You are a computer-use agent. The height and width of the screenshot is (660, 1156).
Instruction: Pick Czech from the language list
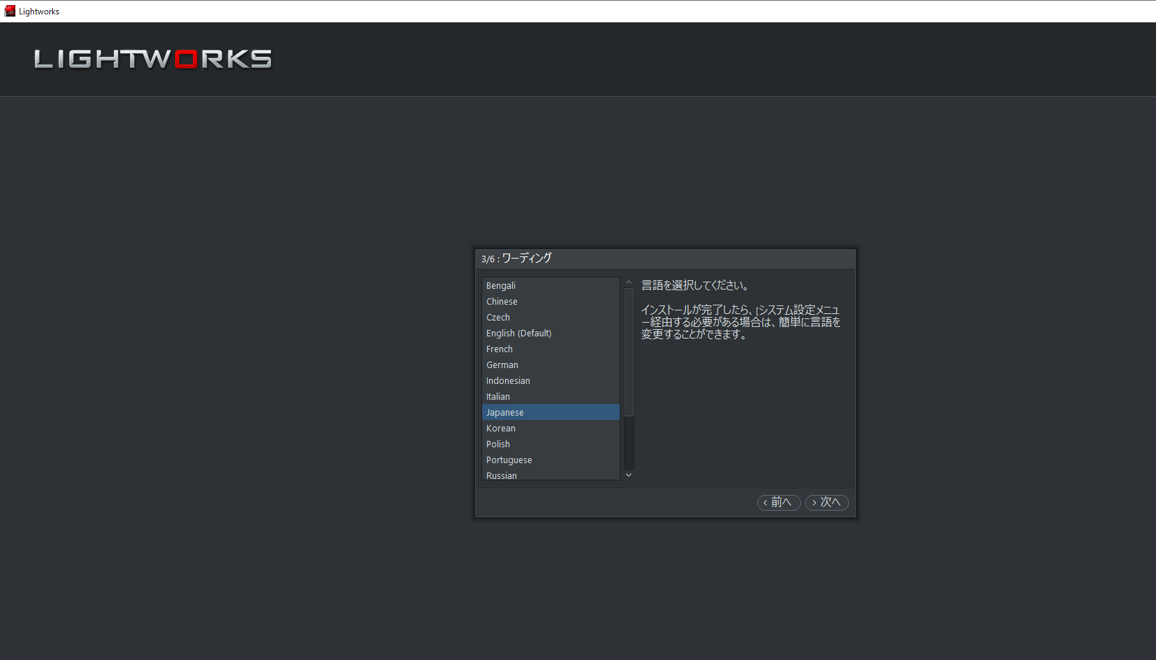coord(551,317)
